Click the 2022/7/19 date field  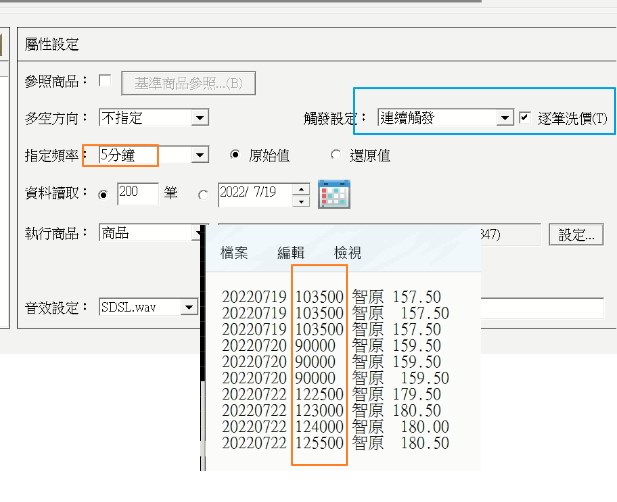point(253,193)
